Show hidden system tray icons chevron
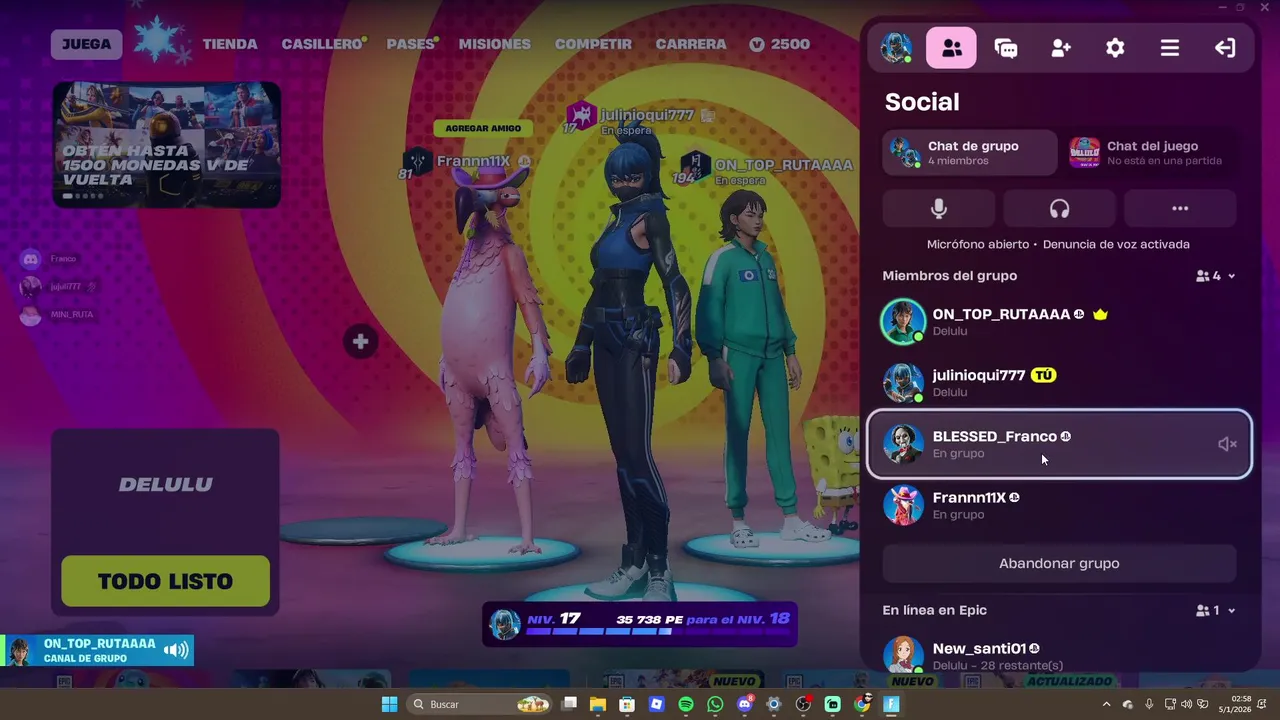Screen dimensions: 1280x720 [1106, 704]
